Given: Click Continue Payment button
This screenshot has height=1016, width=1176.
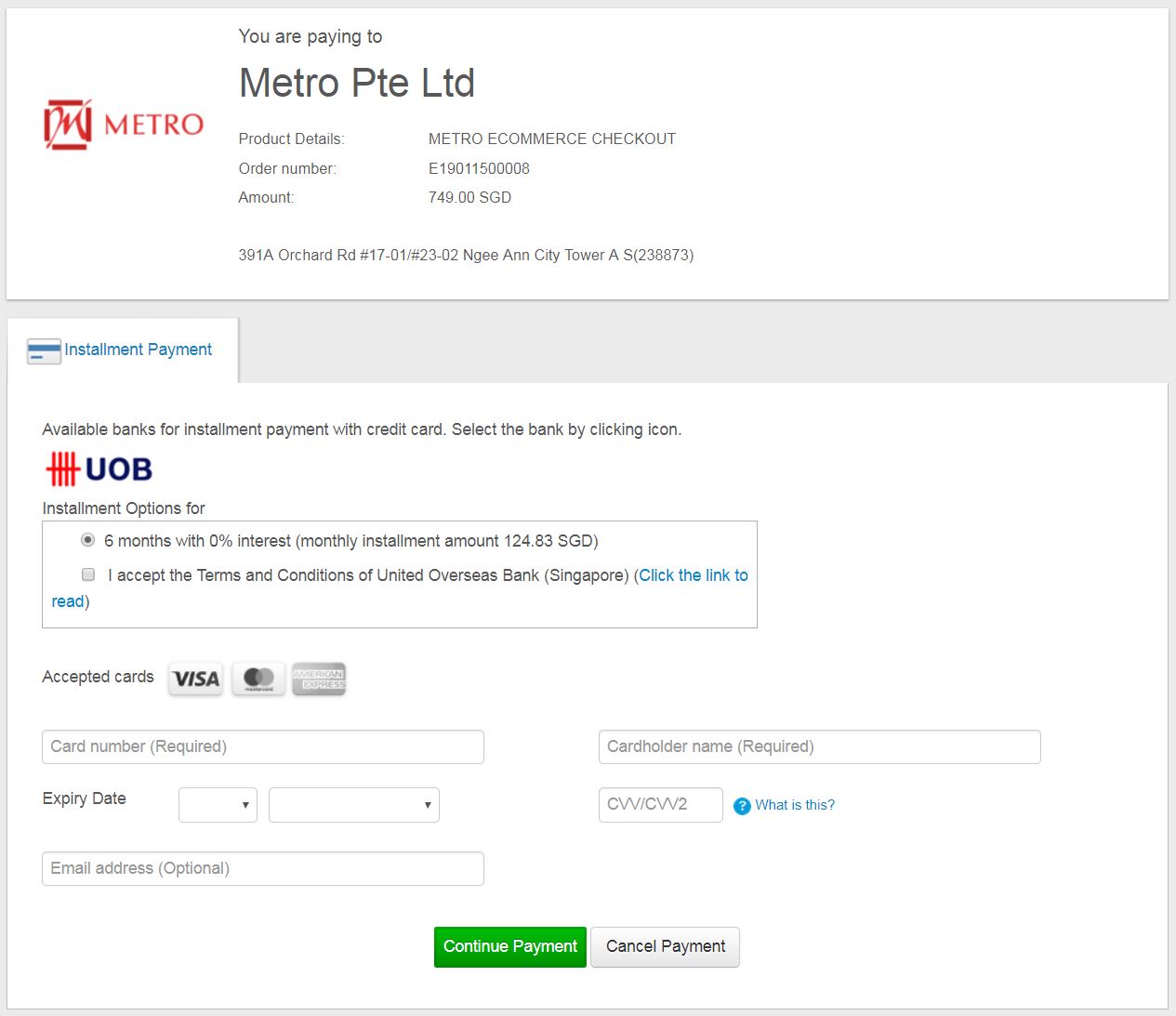Looking at the screenshot, I should click(x=510, y=946).
